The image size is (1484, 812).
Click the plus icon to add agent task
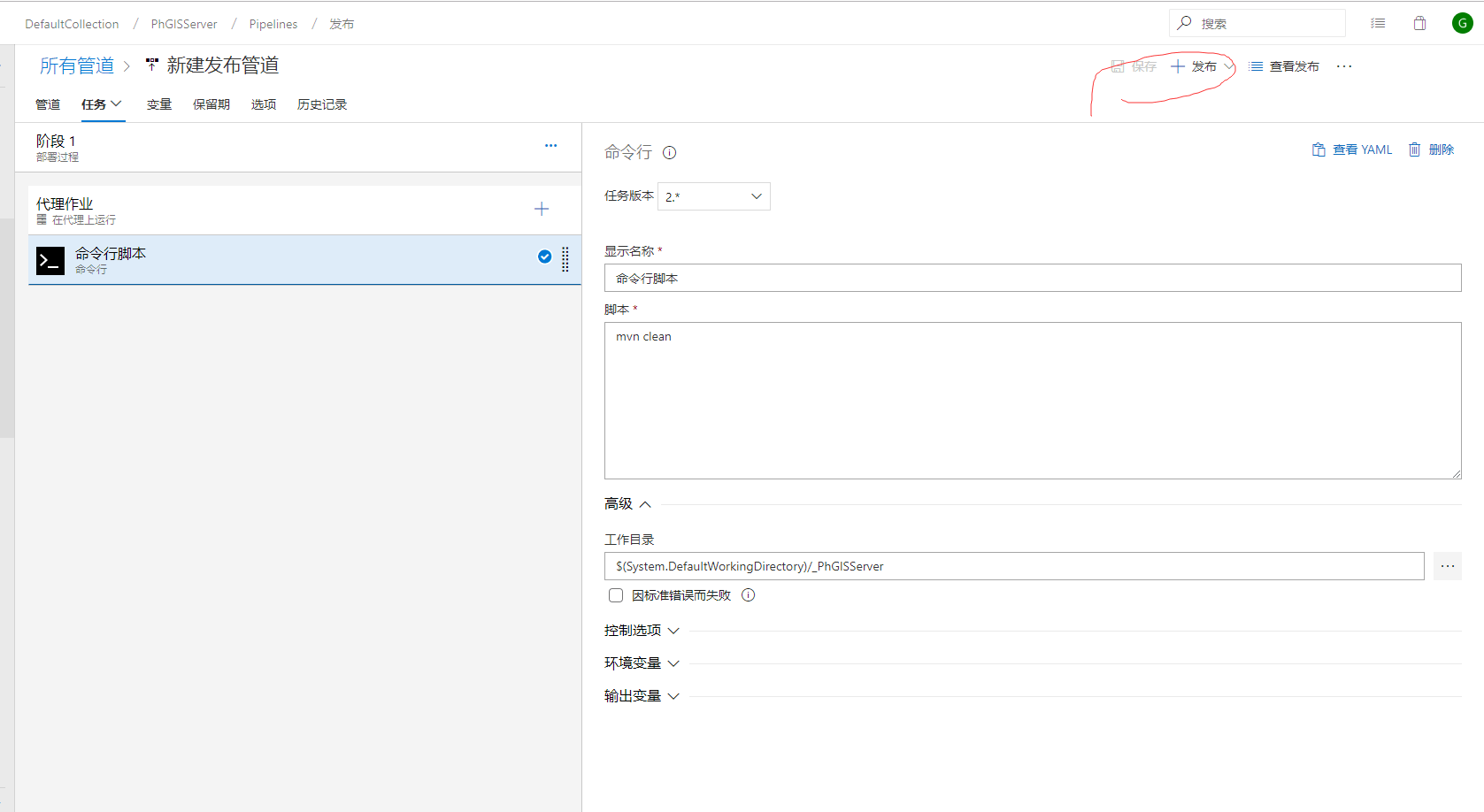coord(542,209)
